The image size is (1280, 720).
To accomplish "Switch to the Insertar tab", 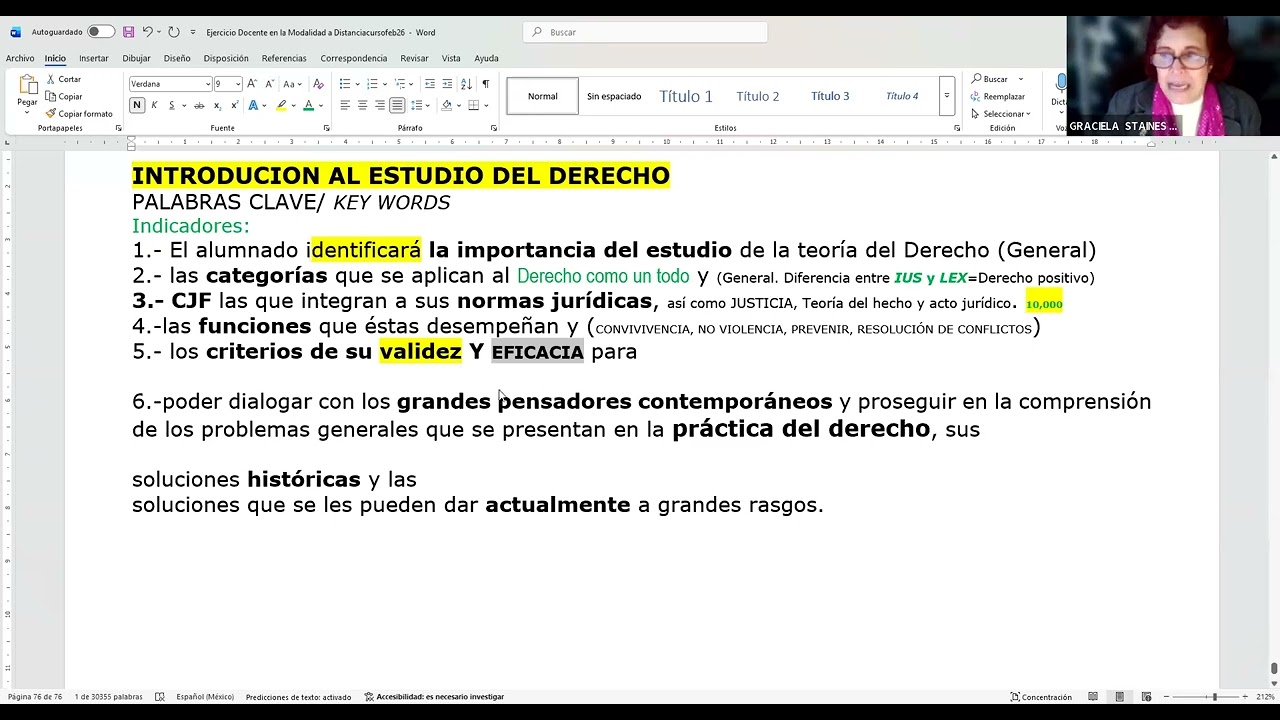I will coord(94,58).
